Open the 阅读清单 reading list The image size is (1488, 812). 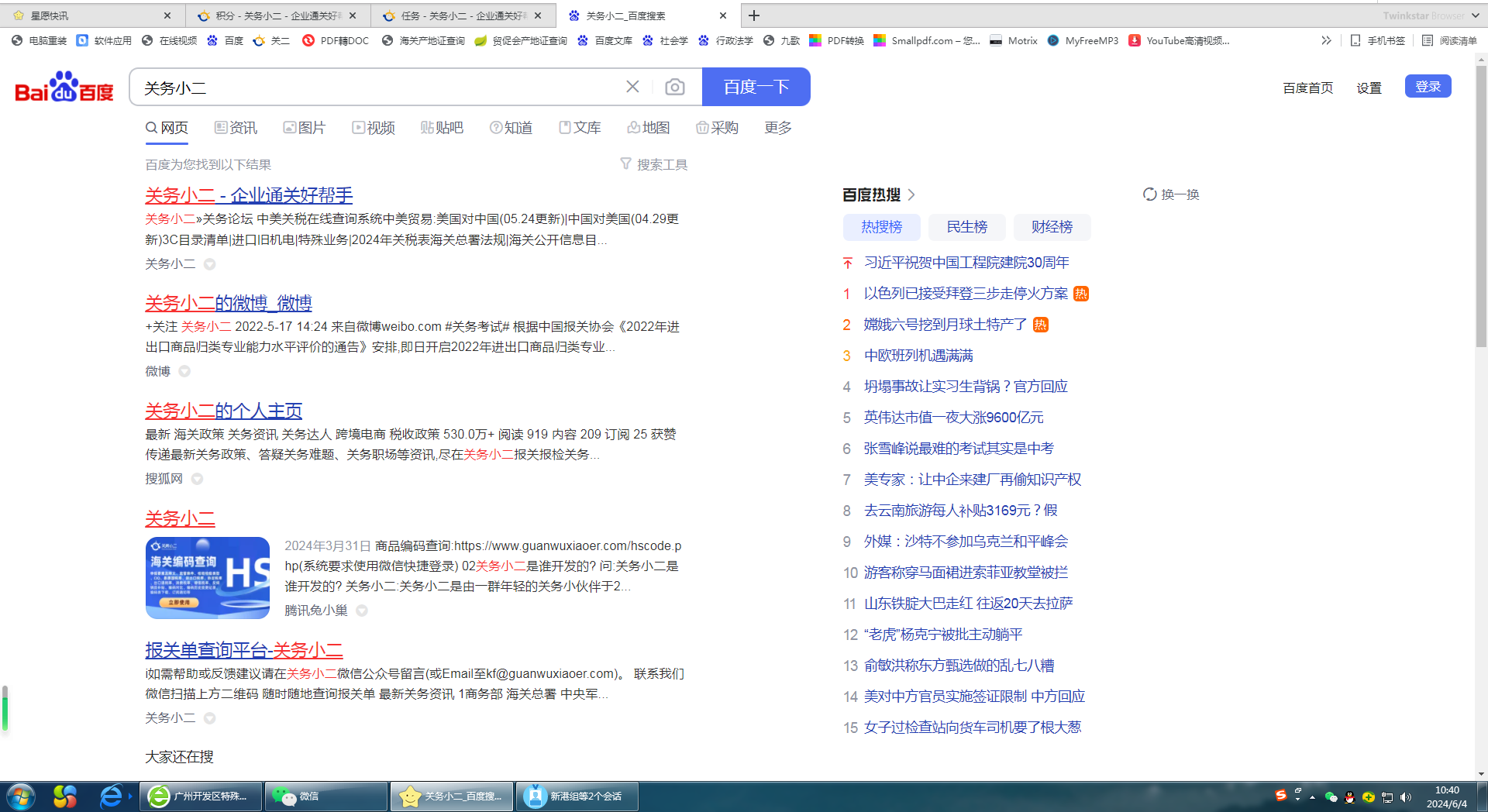1450,40
